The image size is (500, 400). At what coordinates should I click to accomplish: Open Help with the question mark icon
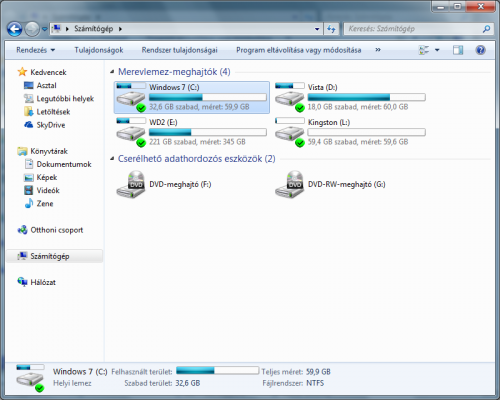pos(480,50)
